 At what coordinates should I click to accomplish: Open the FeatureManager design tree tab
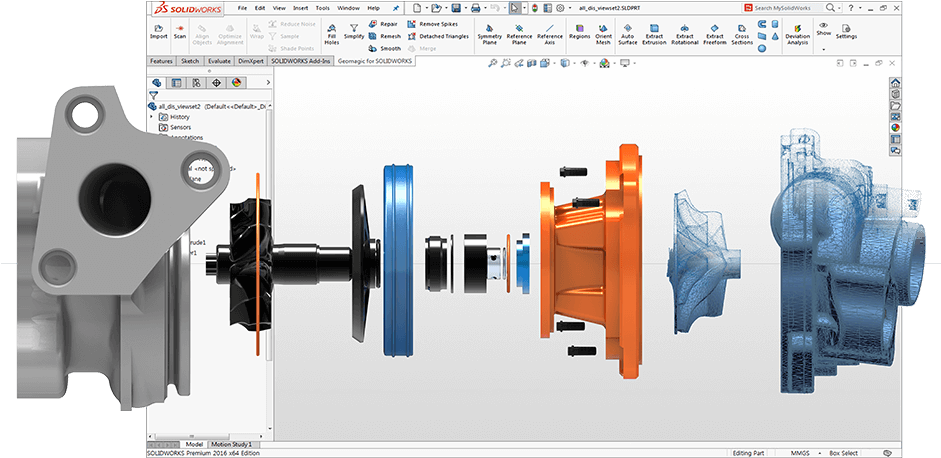click(157, 83)
